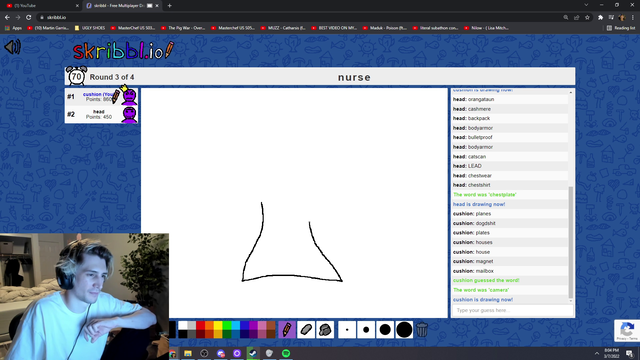Image resolution: width=640 pixels, height=360 pixels.
Task: Open a new browser tab
Action: (169, 6)
